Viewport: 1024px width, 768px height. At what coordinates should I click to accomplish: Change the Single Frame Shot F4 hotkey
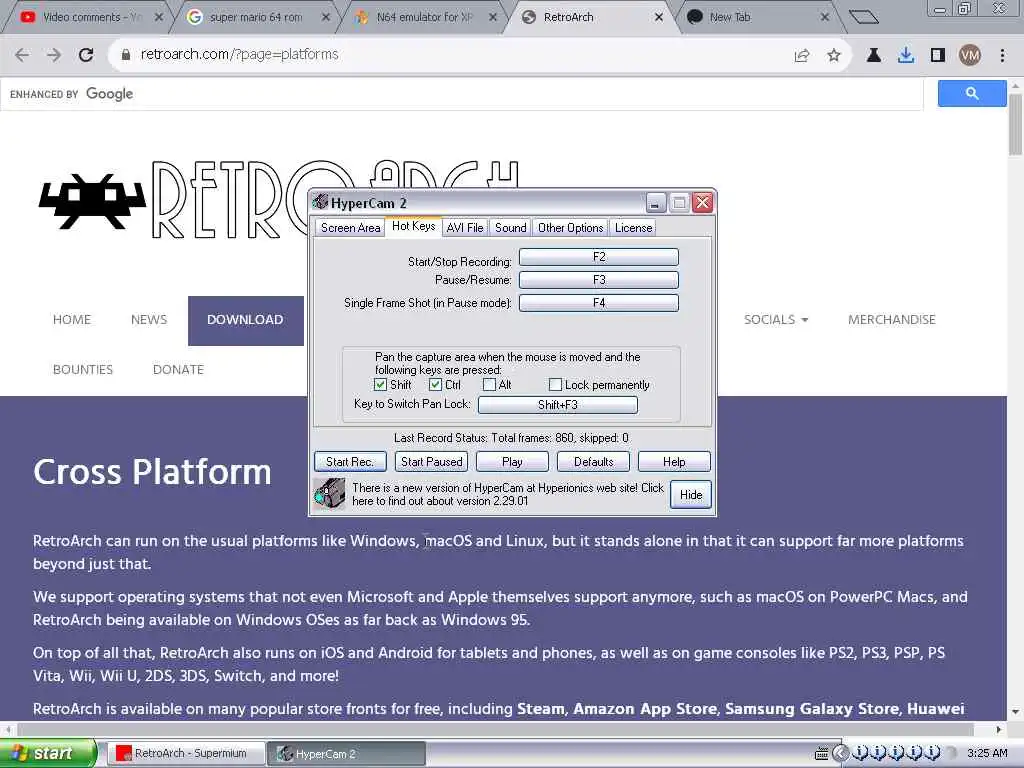point(599,303)
